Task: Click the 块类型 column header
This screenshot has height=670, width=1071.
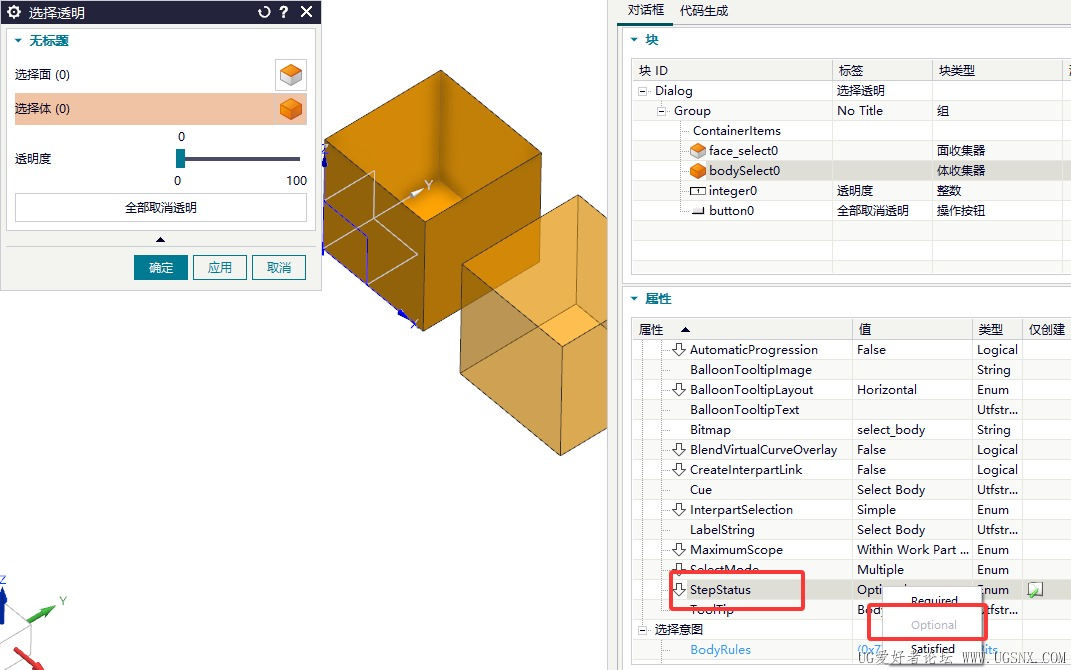Action: [x=997, y=70]
